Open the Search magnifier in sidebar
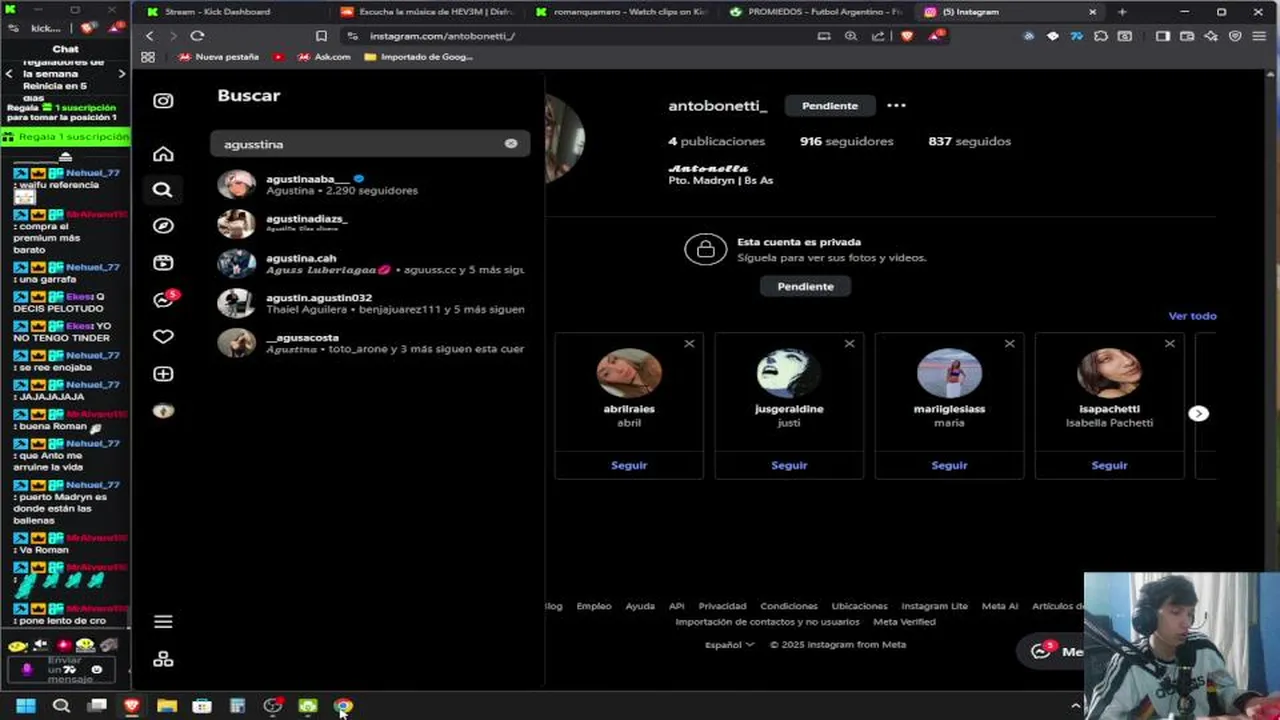The image size is (1280, 720). 163,190
